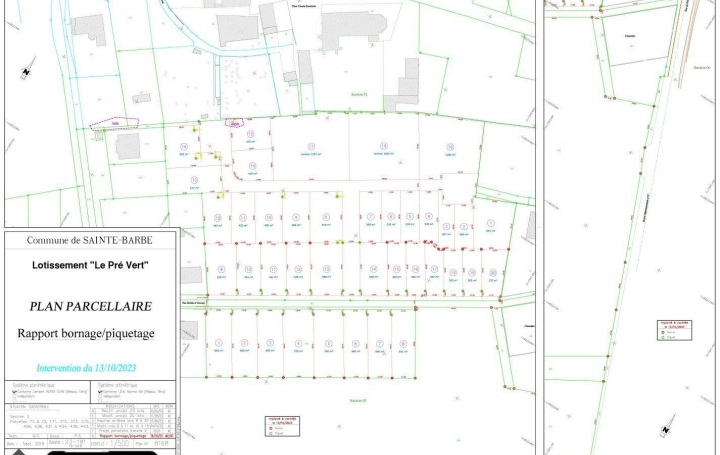The height and width of the screenshot is (455, 720).
Task: Click the right magenta dashed label above lot 15
Action: (x=235, y=124)
